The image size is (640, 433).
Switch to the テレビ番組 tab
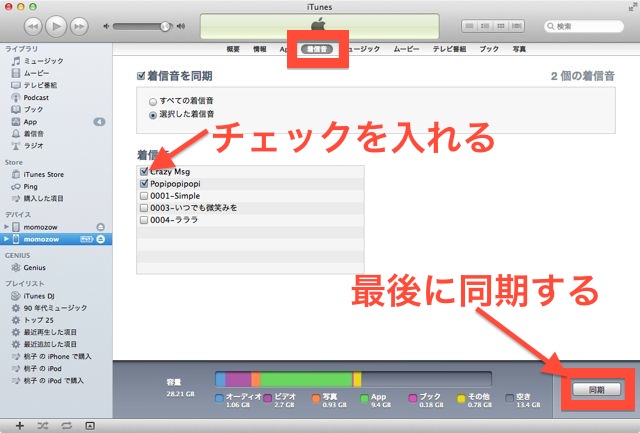pos(449,49)
